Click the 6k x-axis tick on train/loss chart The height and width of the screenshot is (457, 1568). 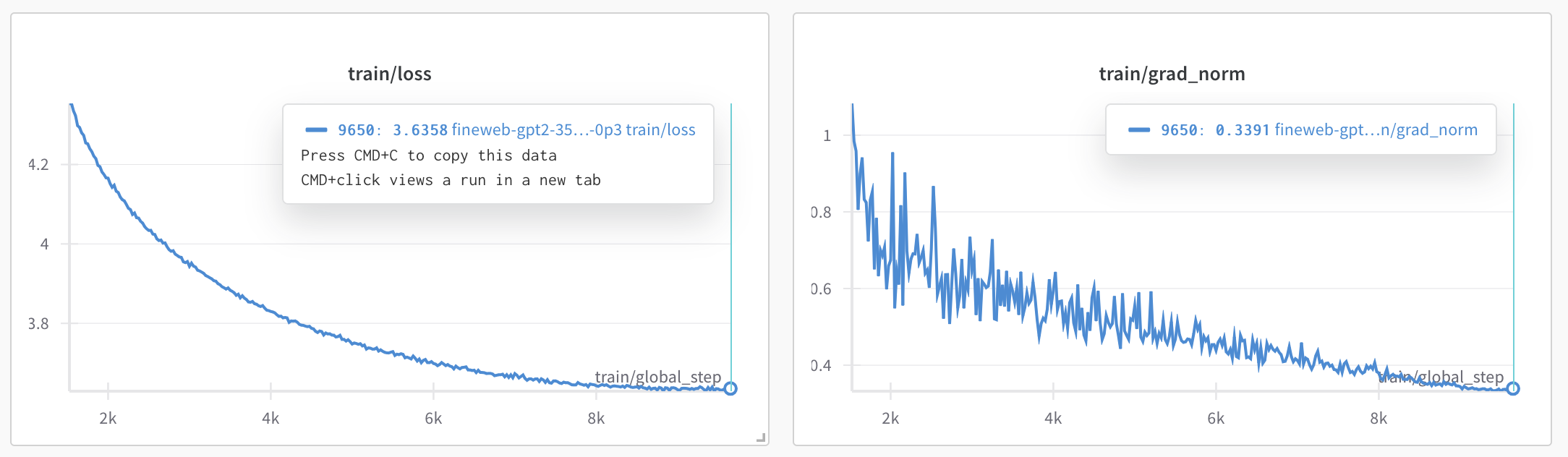point(433,418)
